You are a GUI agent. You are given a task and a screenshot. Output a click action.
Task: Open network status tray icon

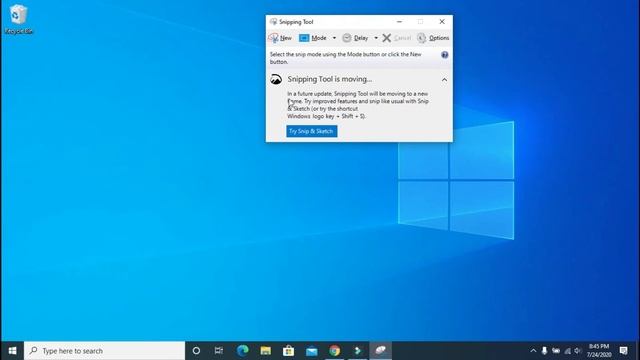(567, 351)
